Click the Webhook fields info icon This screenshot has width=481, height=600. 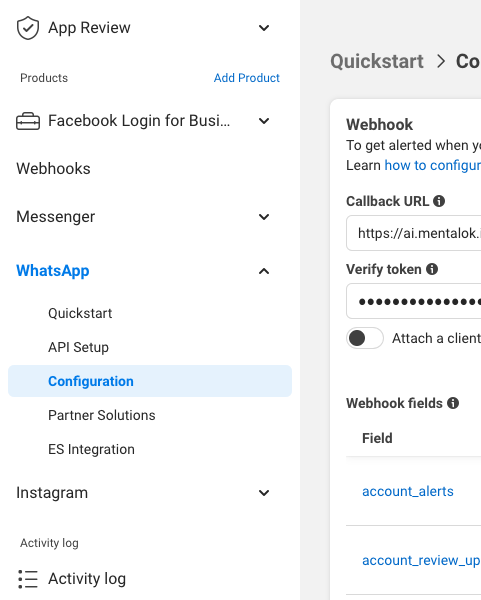(x=453, y=403)
